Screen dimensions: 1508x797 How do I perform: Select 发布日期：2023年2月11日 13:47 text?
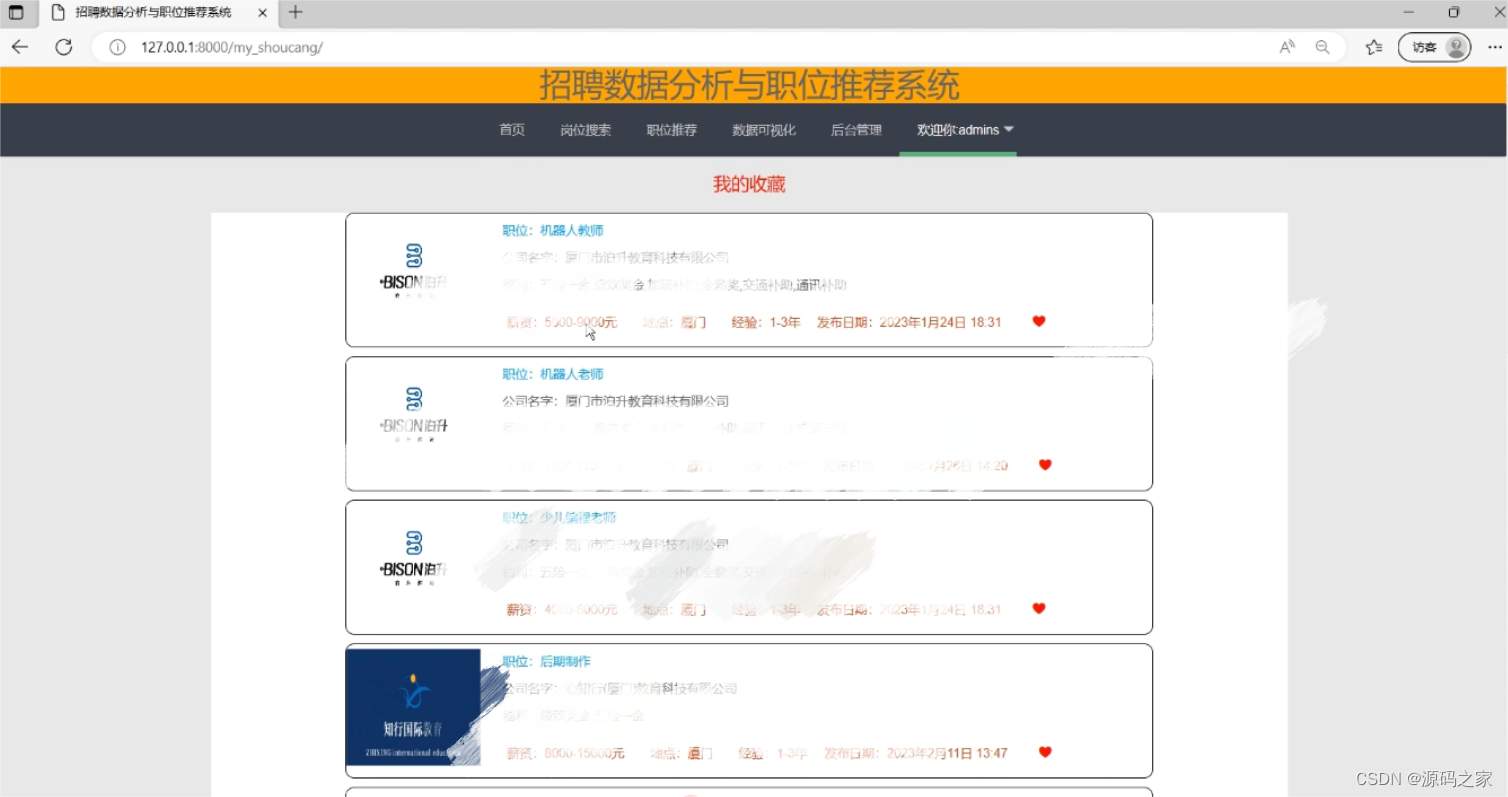(916, 753)
